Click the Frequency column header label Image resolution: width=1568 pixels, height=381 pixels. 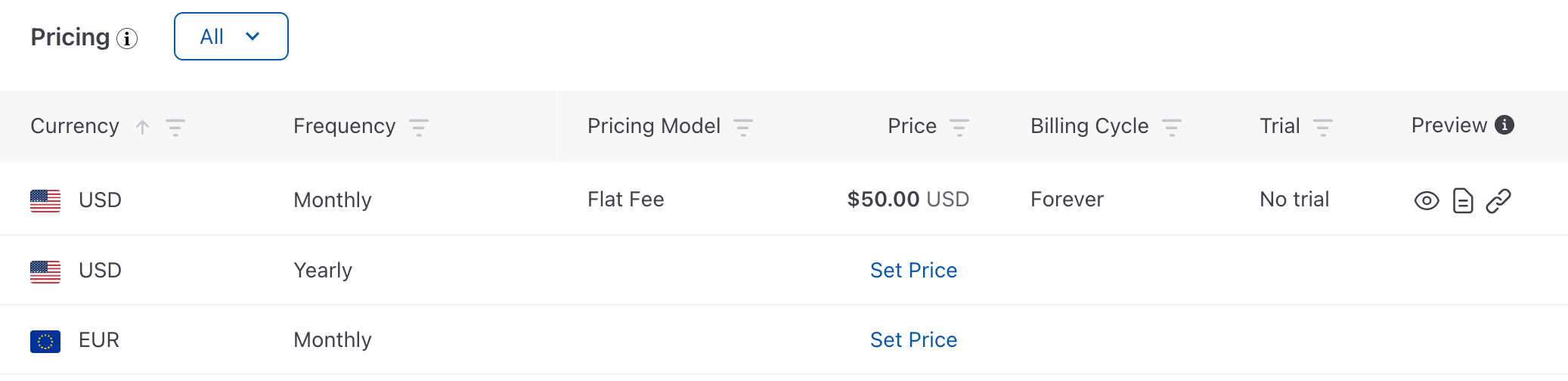point(344,126)
